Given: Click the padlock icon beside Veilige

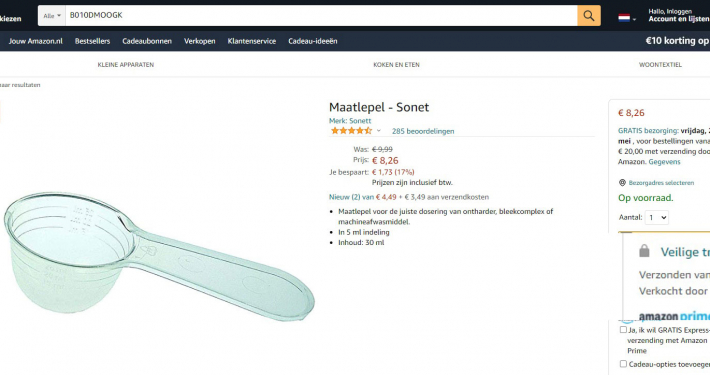Looking at the screenshot, I should (x=644, y=251).
